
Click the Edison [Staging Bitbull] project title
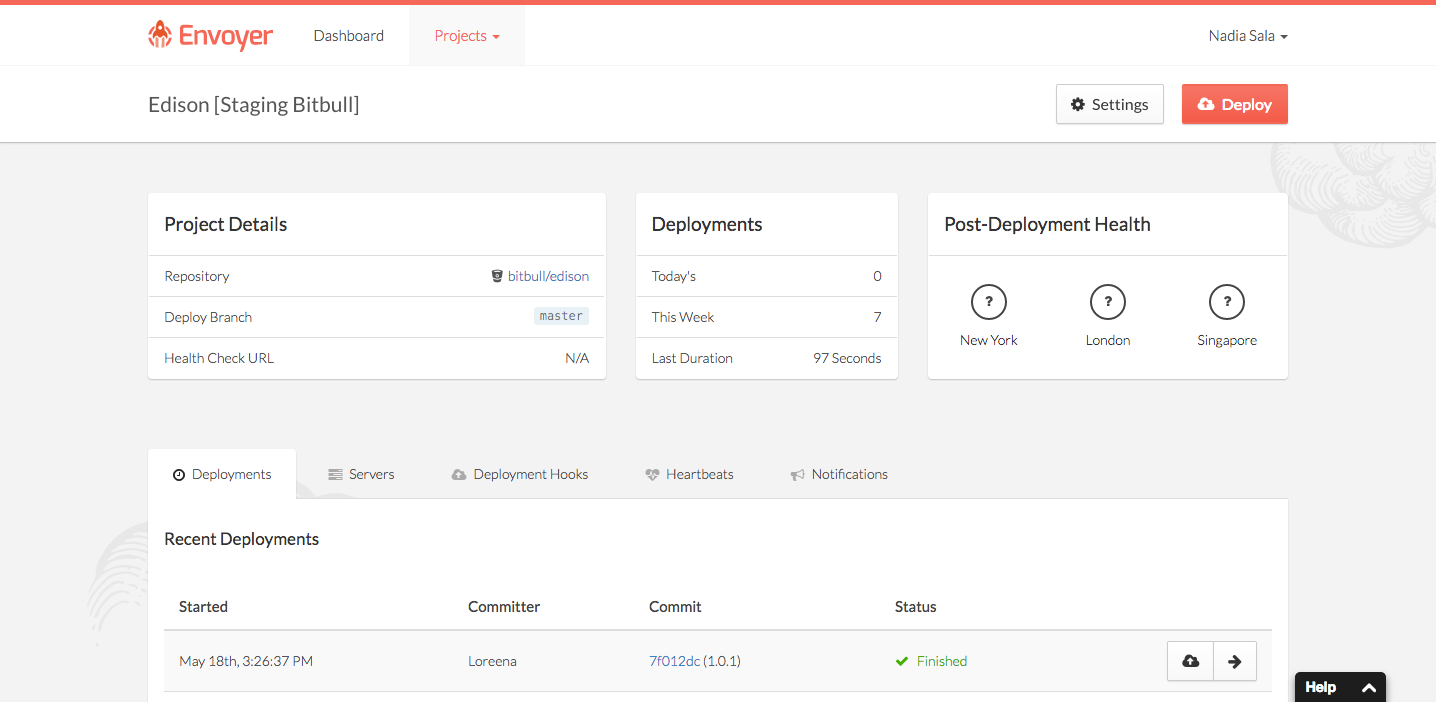[254, 104]
